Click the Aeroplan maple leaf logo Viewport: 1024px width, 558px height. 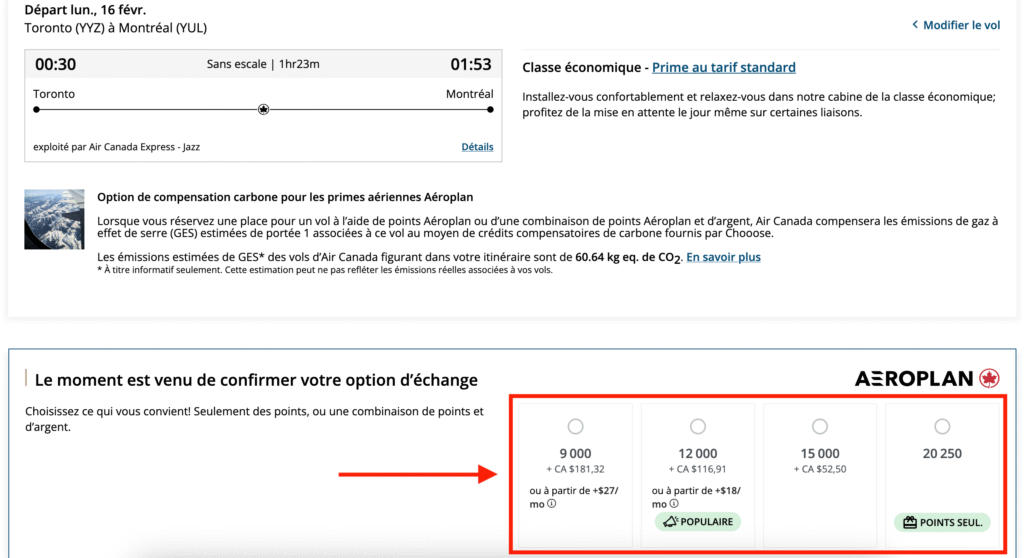[x=990, y=378]
